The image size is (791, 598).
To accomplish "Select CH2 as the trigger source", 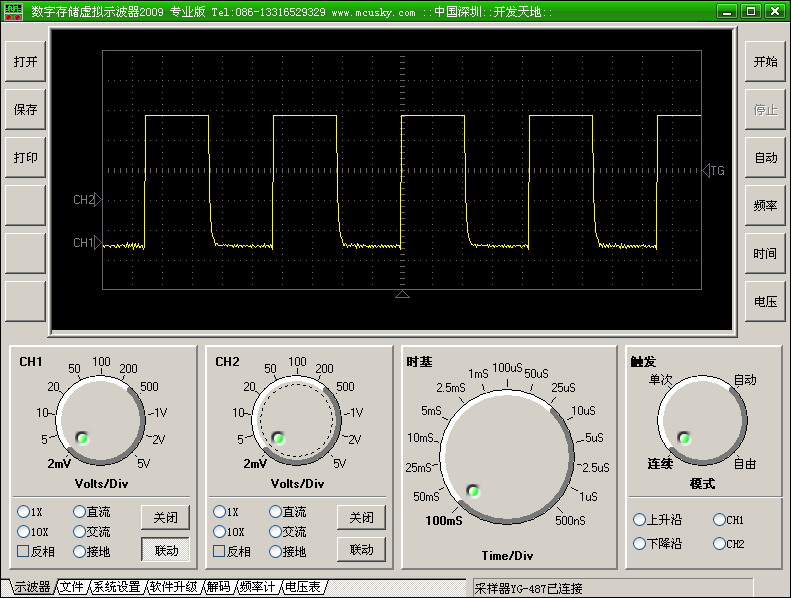I will (718, 544).
